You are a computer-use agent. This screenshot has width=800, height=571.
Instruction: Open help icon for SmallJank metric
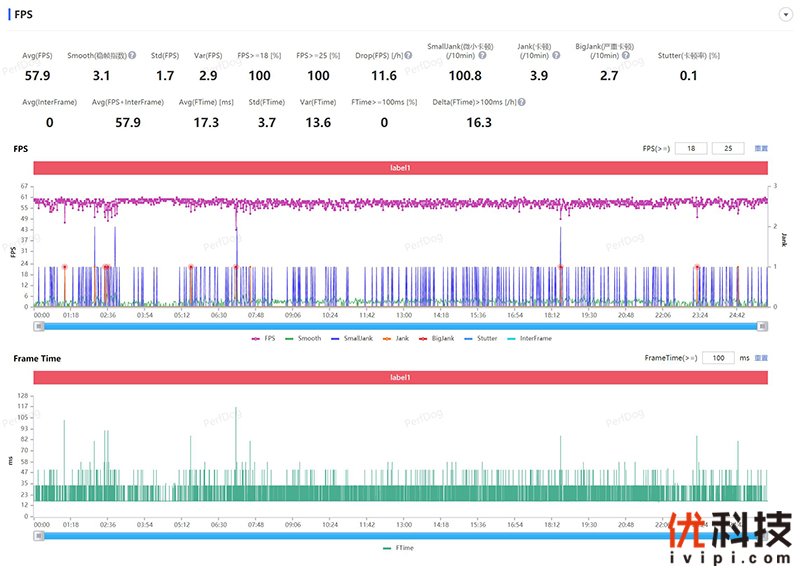coord(482,55)
